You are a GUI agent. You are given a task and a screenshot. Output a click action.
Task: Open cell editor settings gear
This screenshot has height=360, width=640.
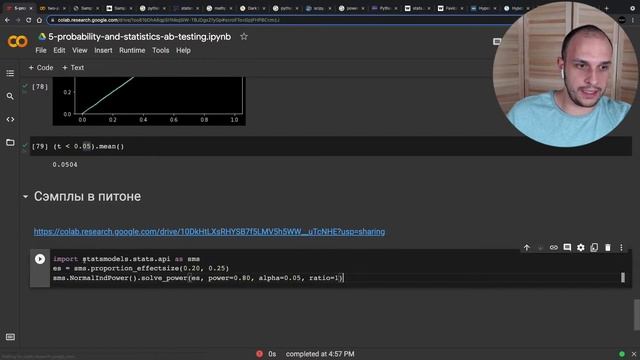coord(580,247)
